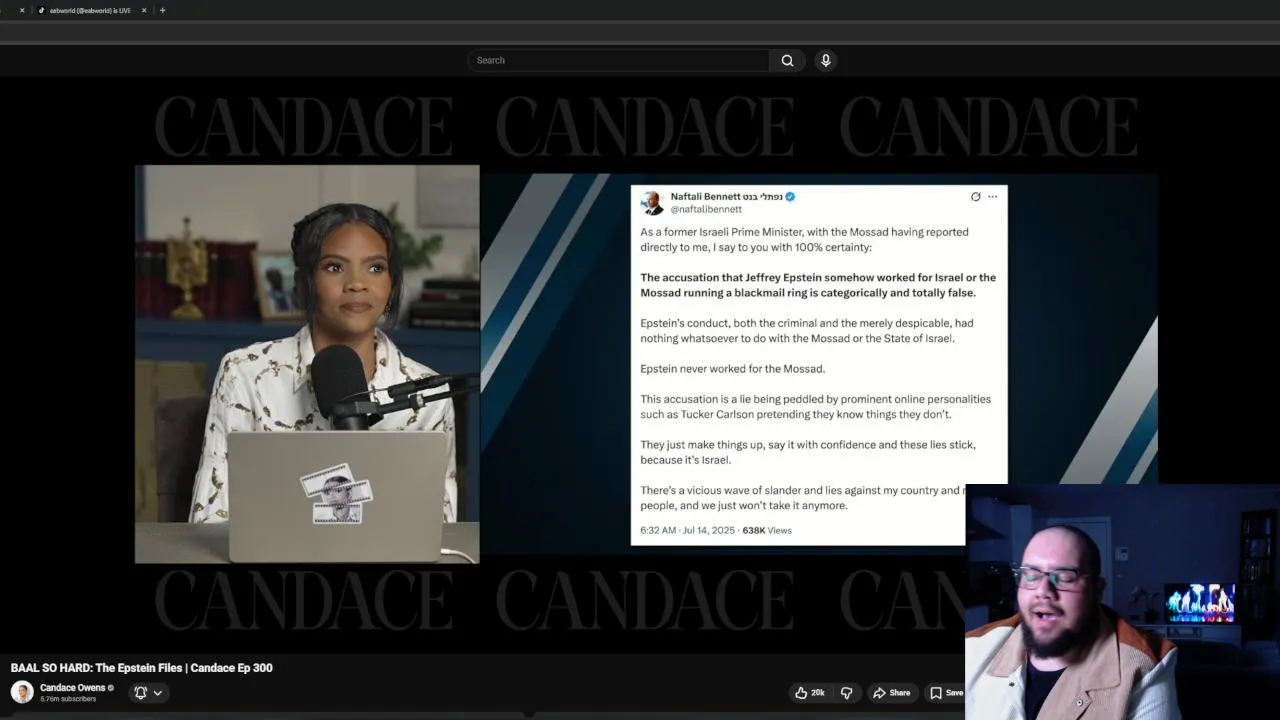Like the video with 20k thumbs up
The width and height of the screenshot is (1280, 720).
click(810, 692)
